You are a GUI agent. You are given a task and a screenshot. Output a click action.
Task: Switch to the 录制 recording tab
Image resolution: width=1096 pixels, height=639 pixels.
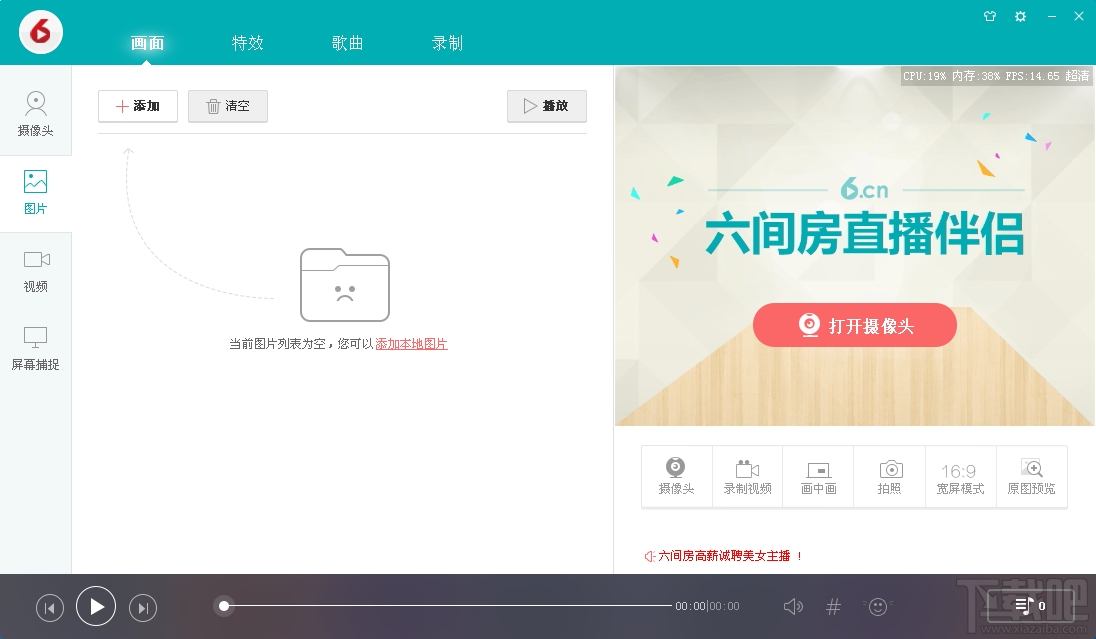pyautogui.click(x=447, y=42)
